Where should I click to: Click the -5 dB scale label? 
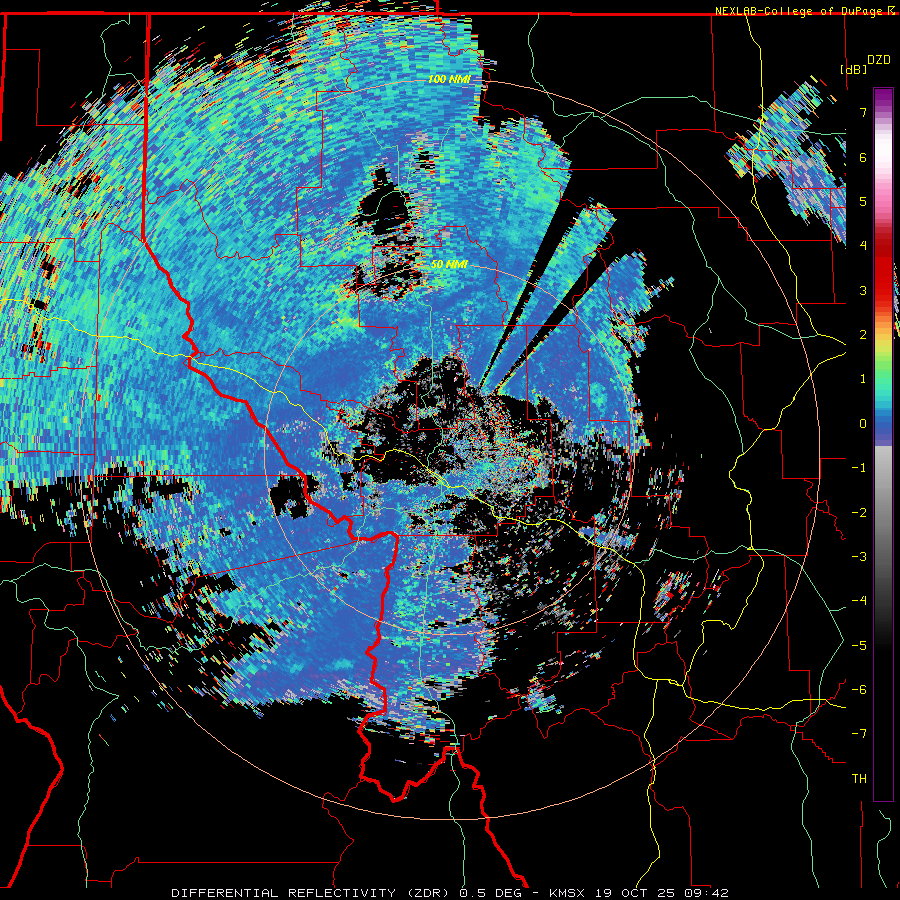coord(859,646)
